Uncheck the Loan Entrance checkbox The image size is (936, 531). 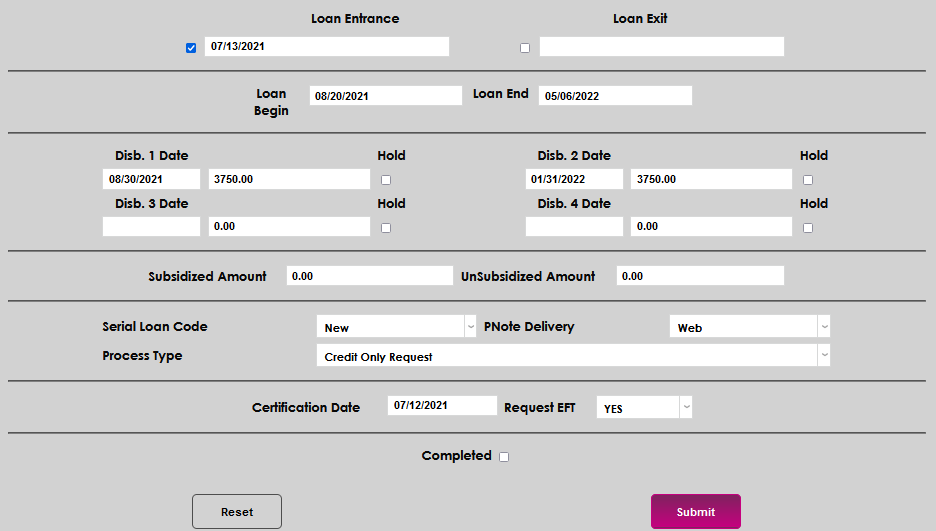point(191,48)
